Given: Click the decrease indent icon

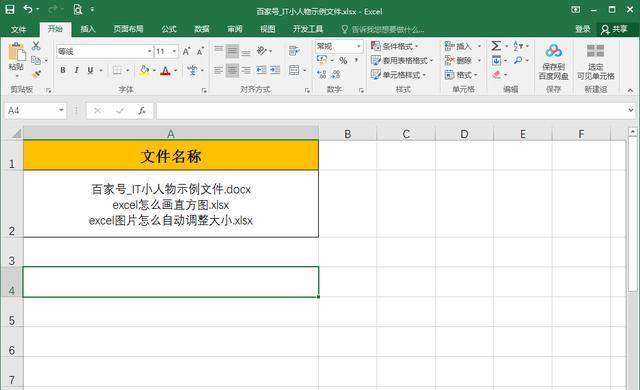Looking at the screenshot, I should (261, 70).
